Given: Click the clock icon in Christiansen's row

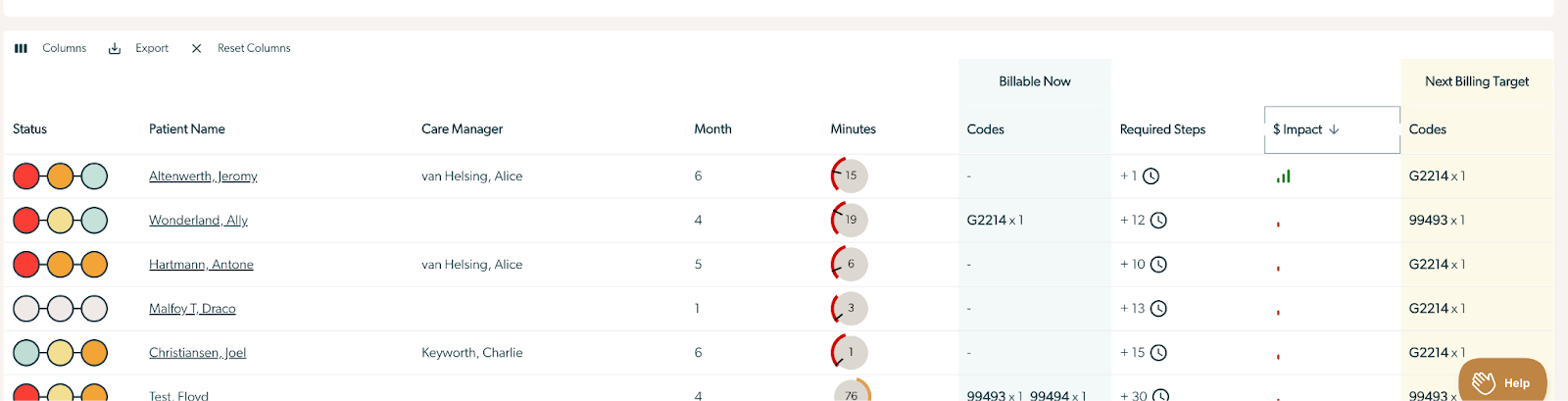Looking at the screenshot, I should pos(1158,353).
